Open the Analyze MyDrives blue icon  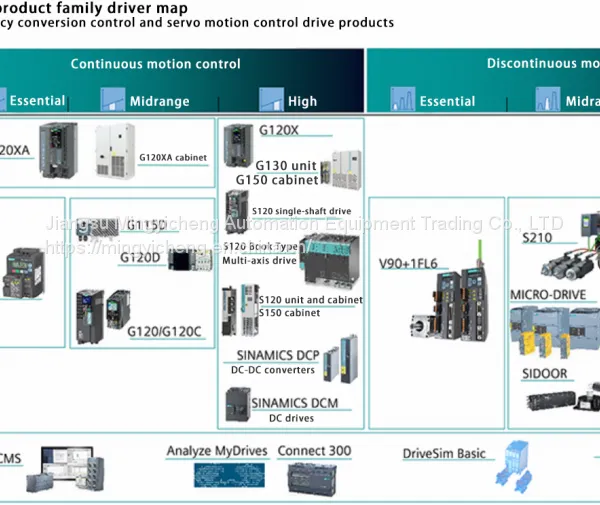coord(229,475)
